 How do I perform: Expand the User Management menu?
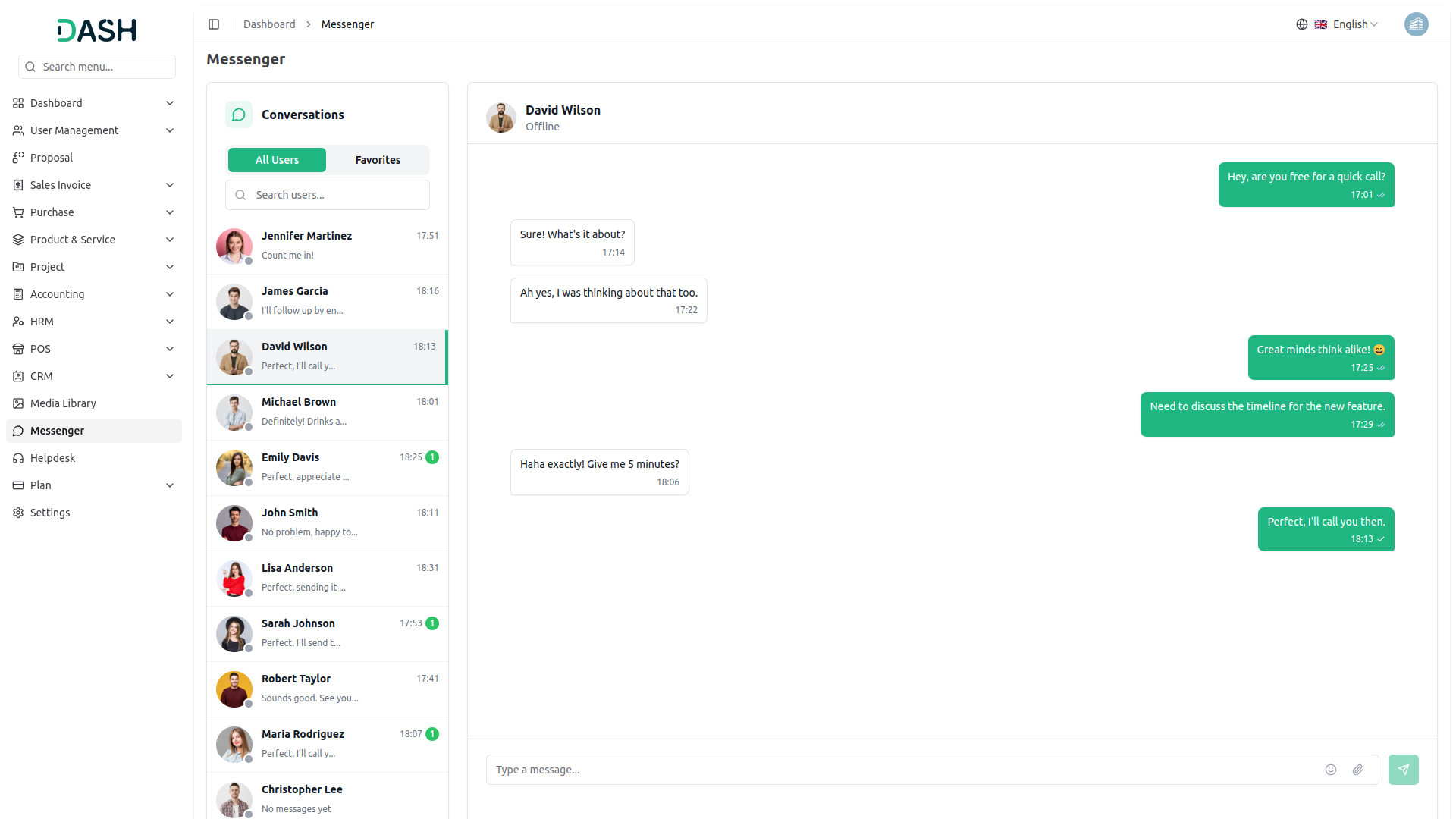click(74, 130)
